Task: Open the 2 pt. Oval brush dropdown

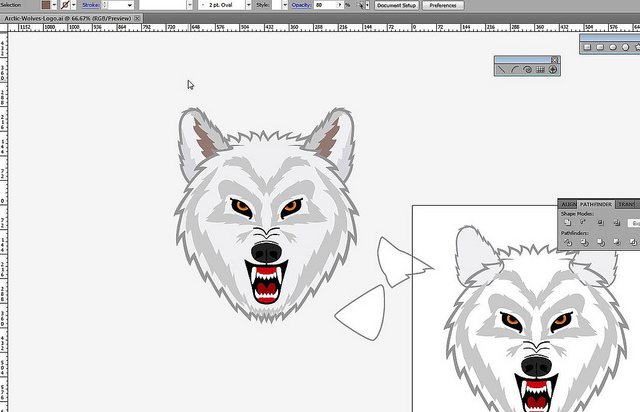Action: 248,5
